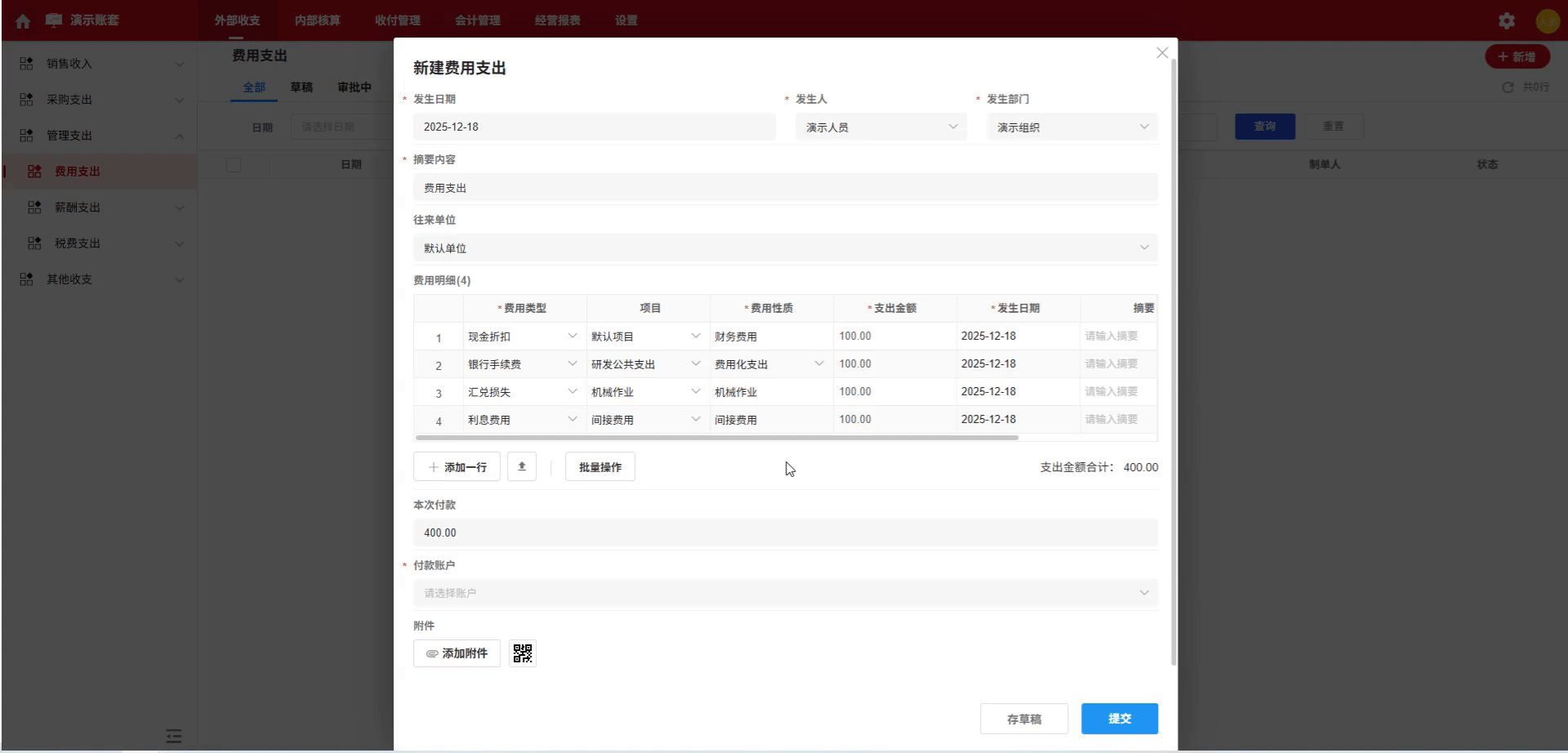The width and height of the screenshot is (1568, 753).
Task: Toggle the select-all checkbox in expense list header
Action: point(234,164)
